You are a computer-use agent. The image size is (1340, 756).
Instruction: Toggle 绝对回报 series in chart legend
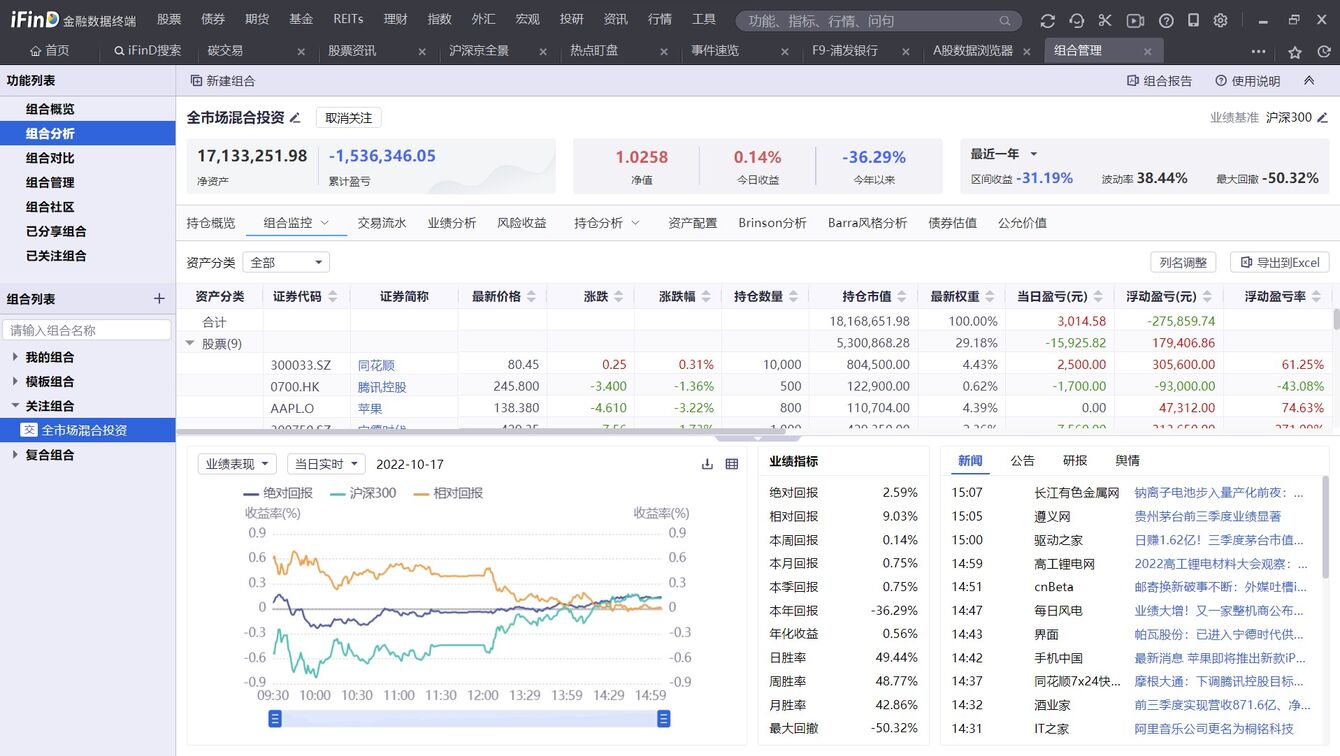(278, 493)
